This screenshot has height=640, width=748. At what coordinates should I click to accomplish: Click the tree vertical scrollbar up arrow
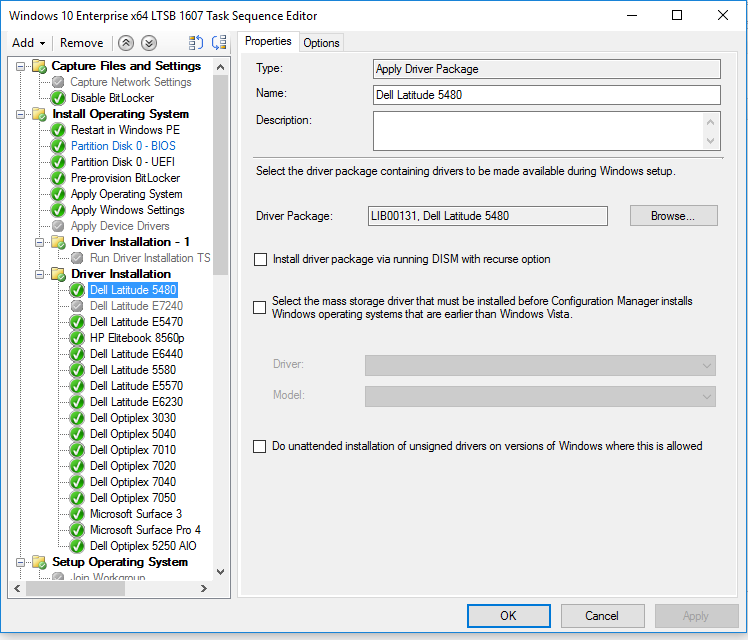point(220,67)
